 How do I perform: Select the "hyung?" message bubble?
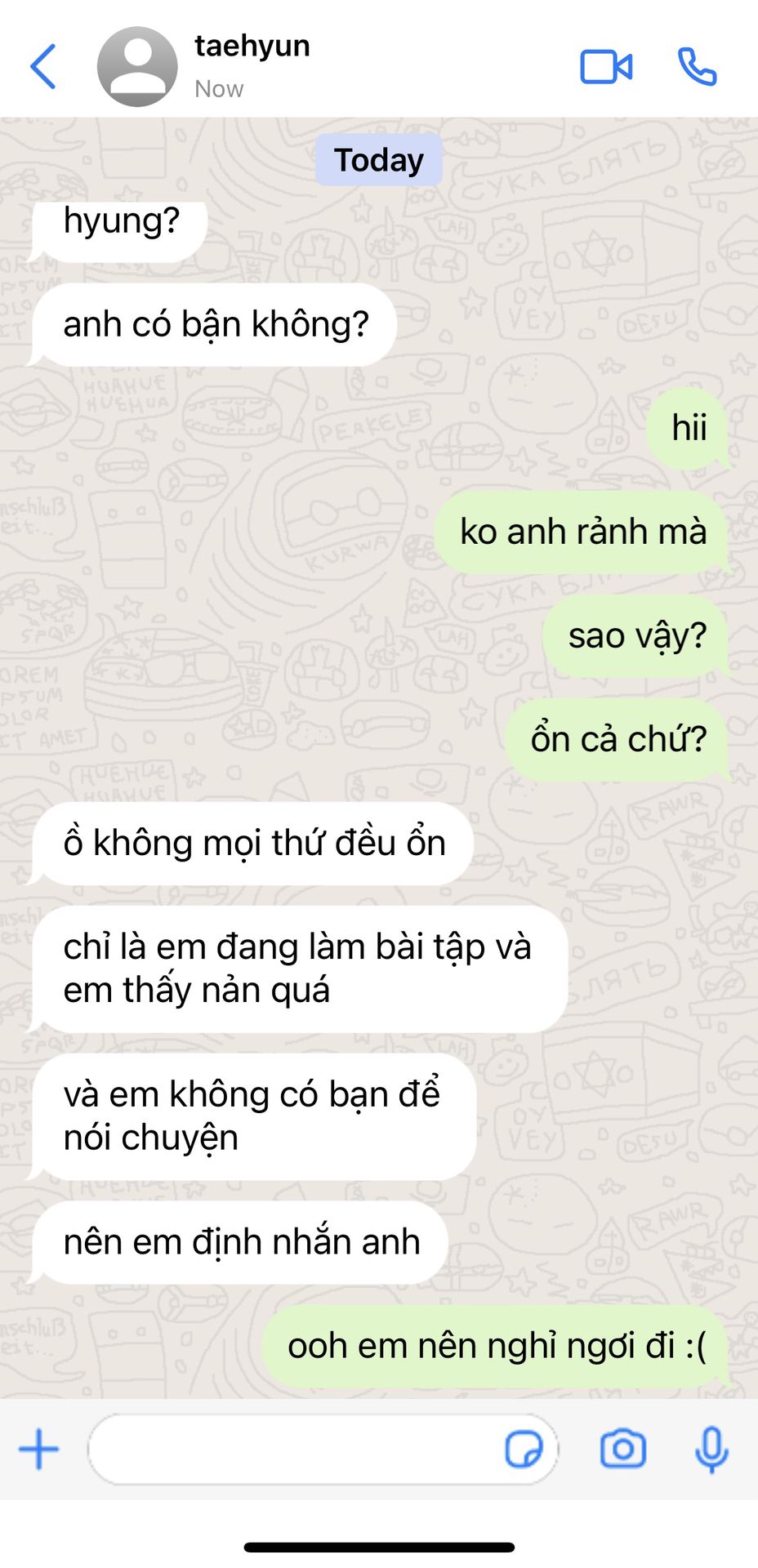(119, 230)
